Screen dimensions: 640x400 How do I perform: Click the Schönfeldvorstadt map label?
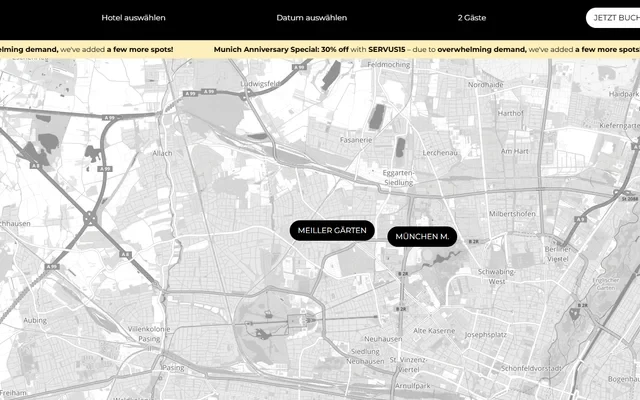(x=531, y=368)
